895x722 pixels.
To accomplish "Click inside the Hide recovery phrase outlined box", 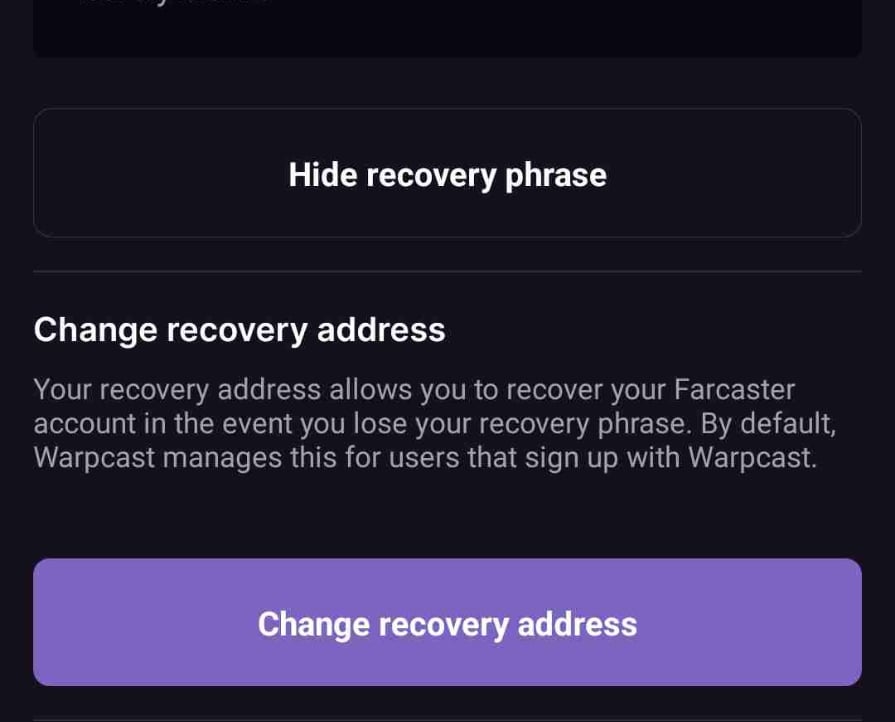I will pos(447,173).
